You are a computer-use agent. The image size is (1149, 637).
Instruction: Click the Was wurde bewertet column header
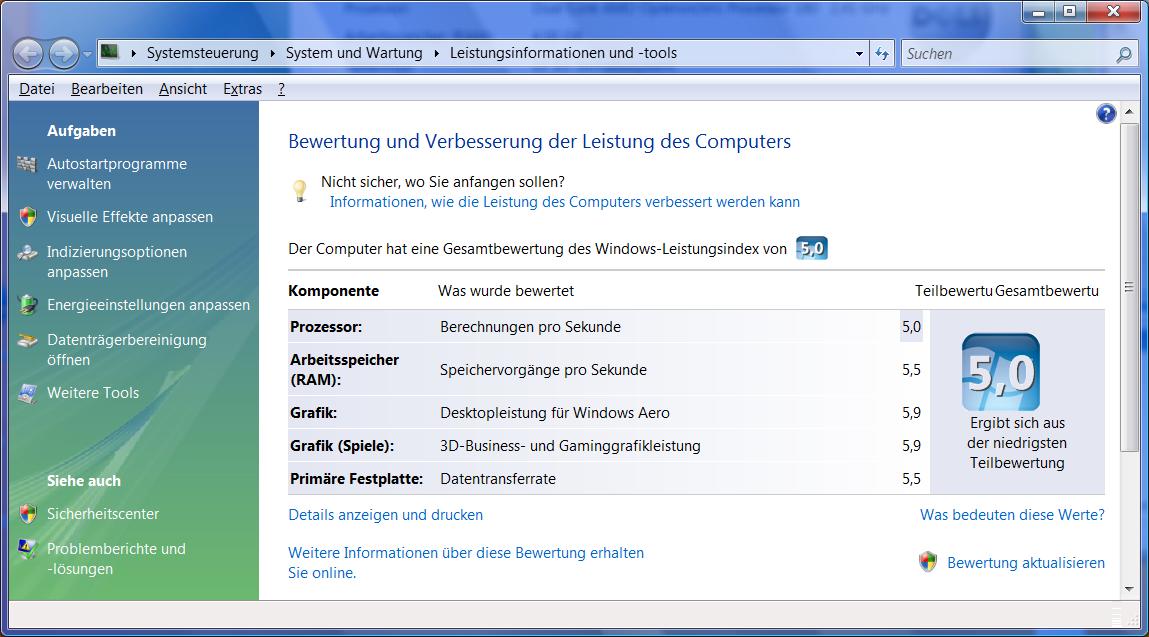506,291
